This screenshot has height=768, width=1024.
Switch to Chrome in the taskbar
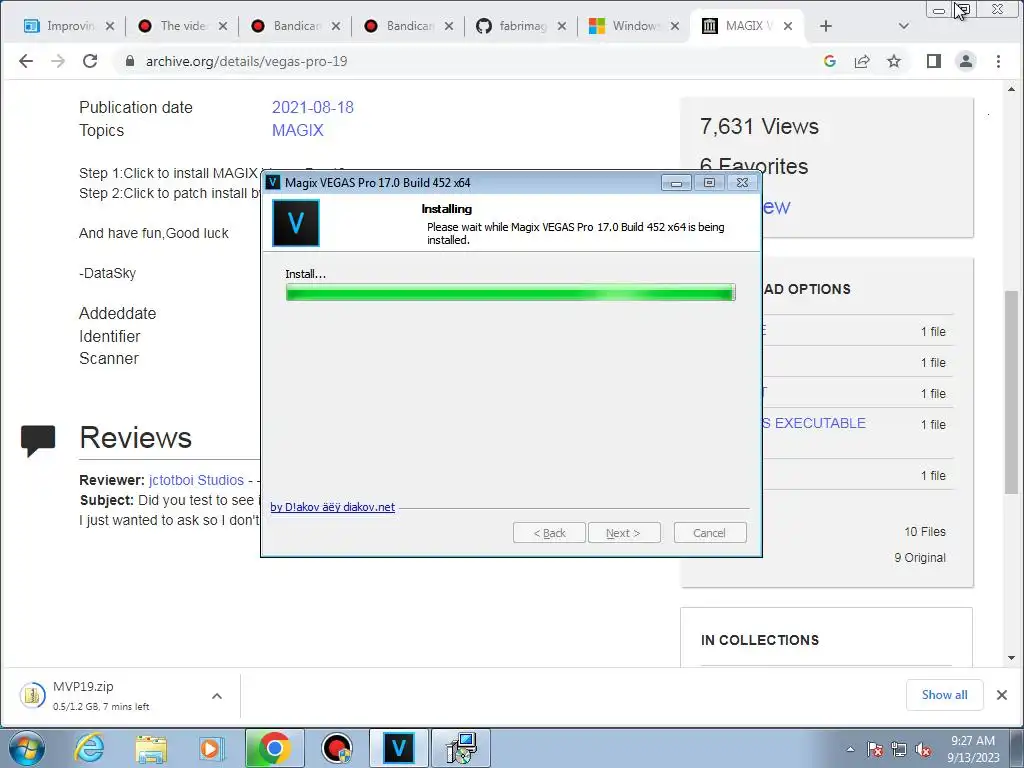(274, 748)
